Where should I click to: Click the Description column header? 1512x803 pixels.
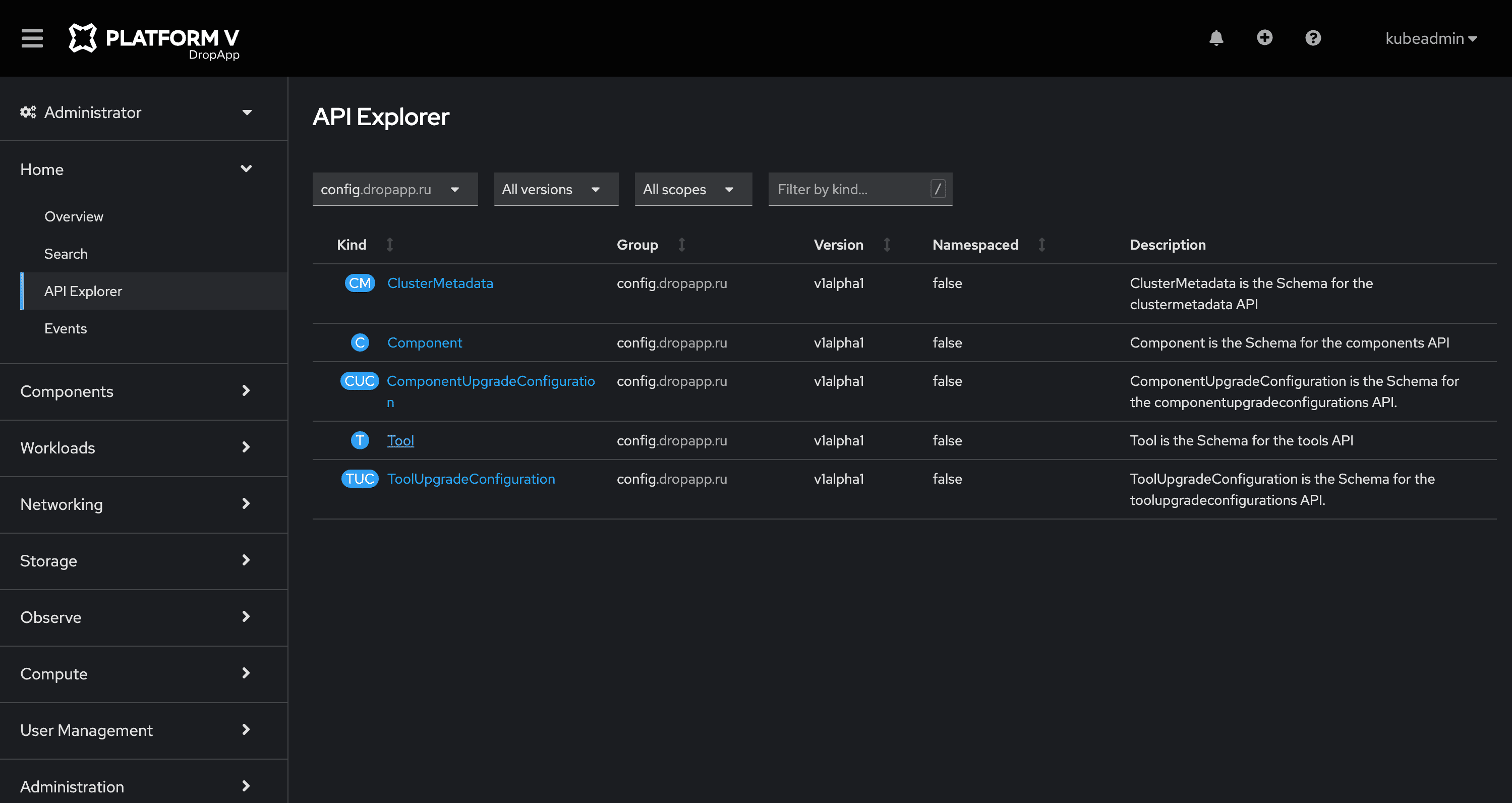click(1168, 245)
